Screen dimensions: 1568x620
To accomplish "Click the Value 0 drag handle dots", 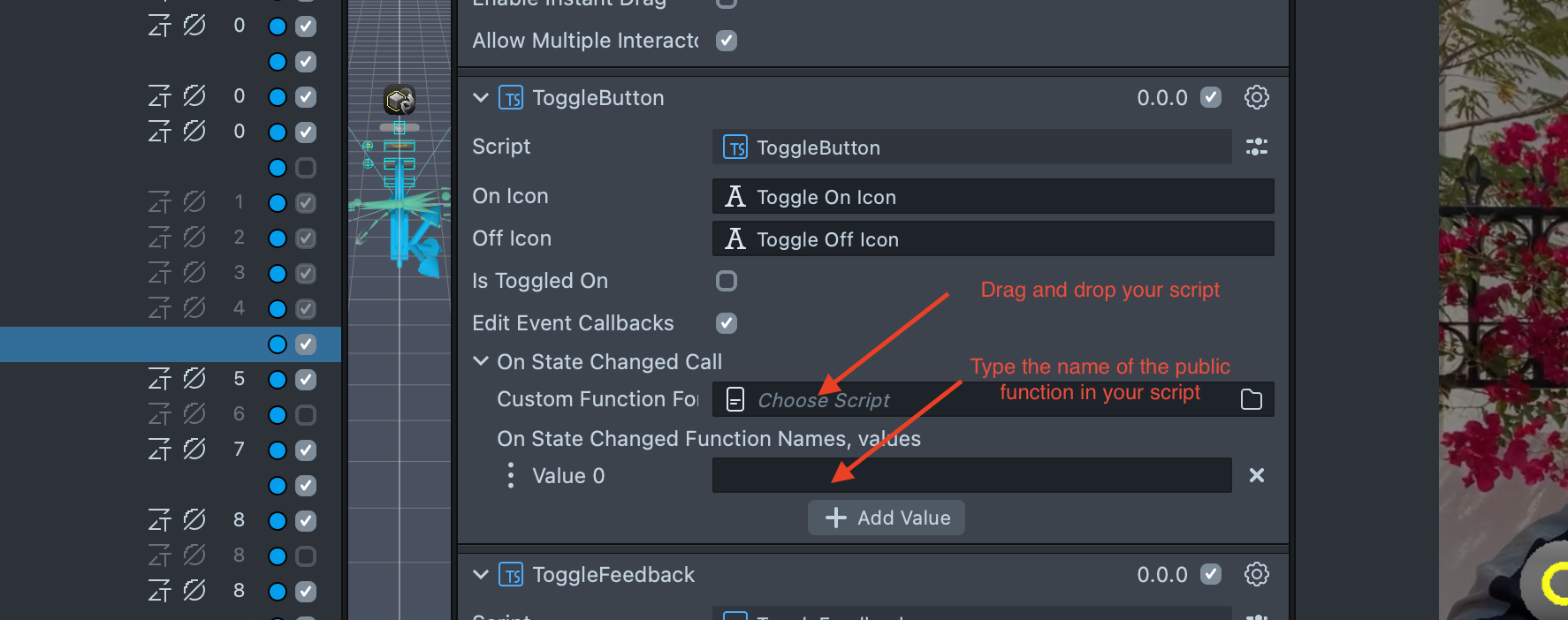I will (x=511, y=475).
